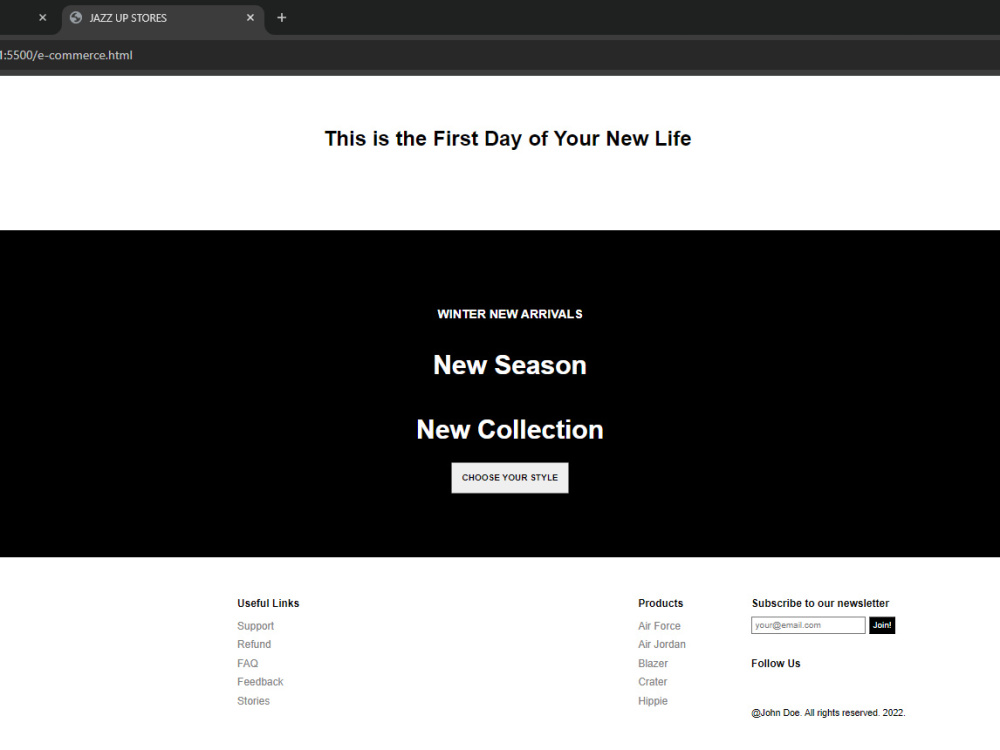This screenshot has height=750, width=1000.
Task: Open the Crater product link
Action: [652, 682]
